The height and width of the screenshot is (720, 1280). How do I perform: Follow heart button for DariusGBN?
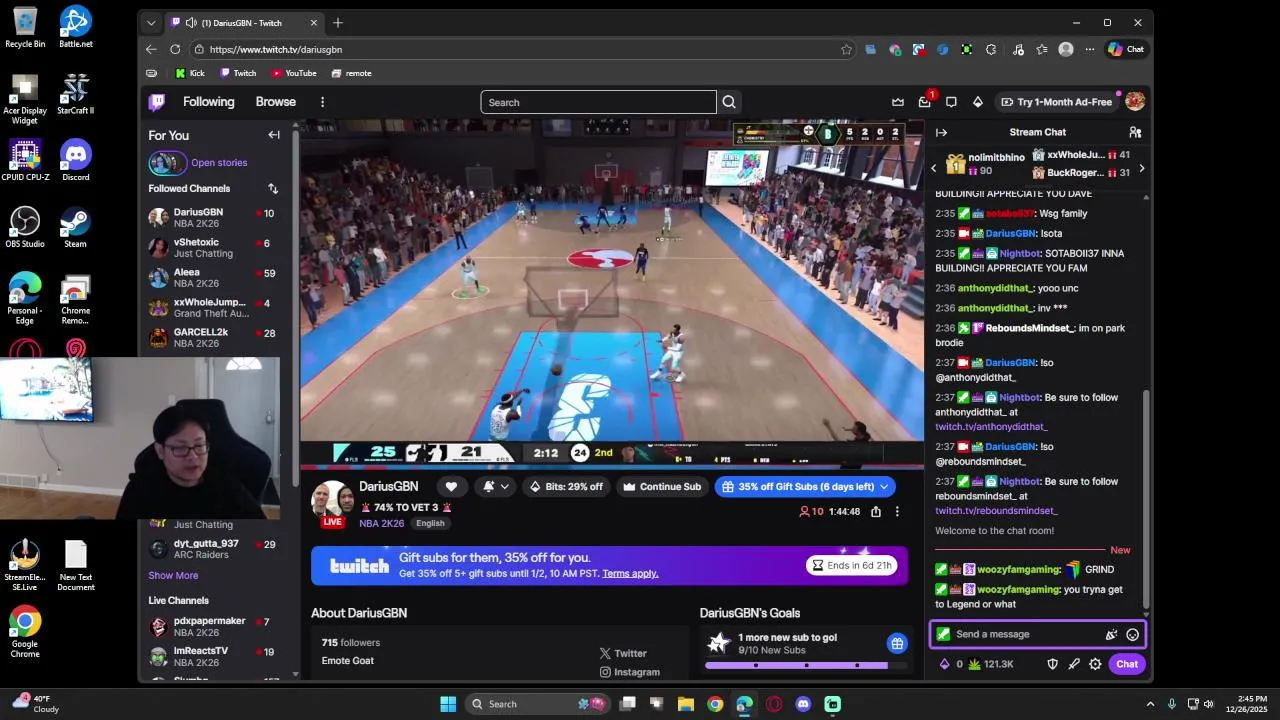coord(451,487)
